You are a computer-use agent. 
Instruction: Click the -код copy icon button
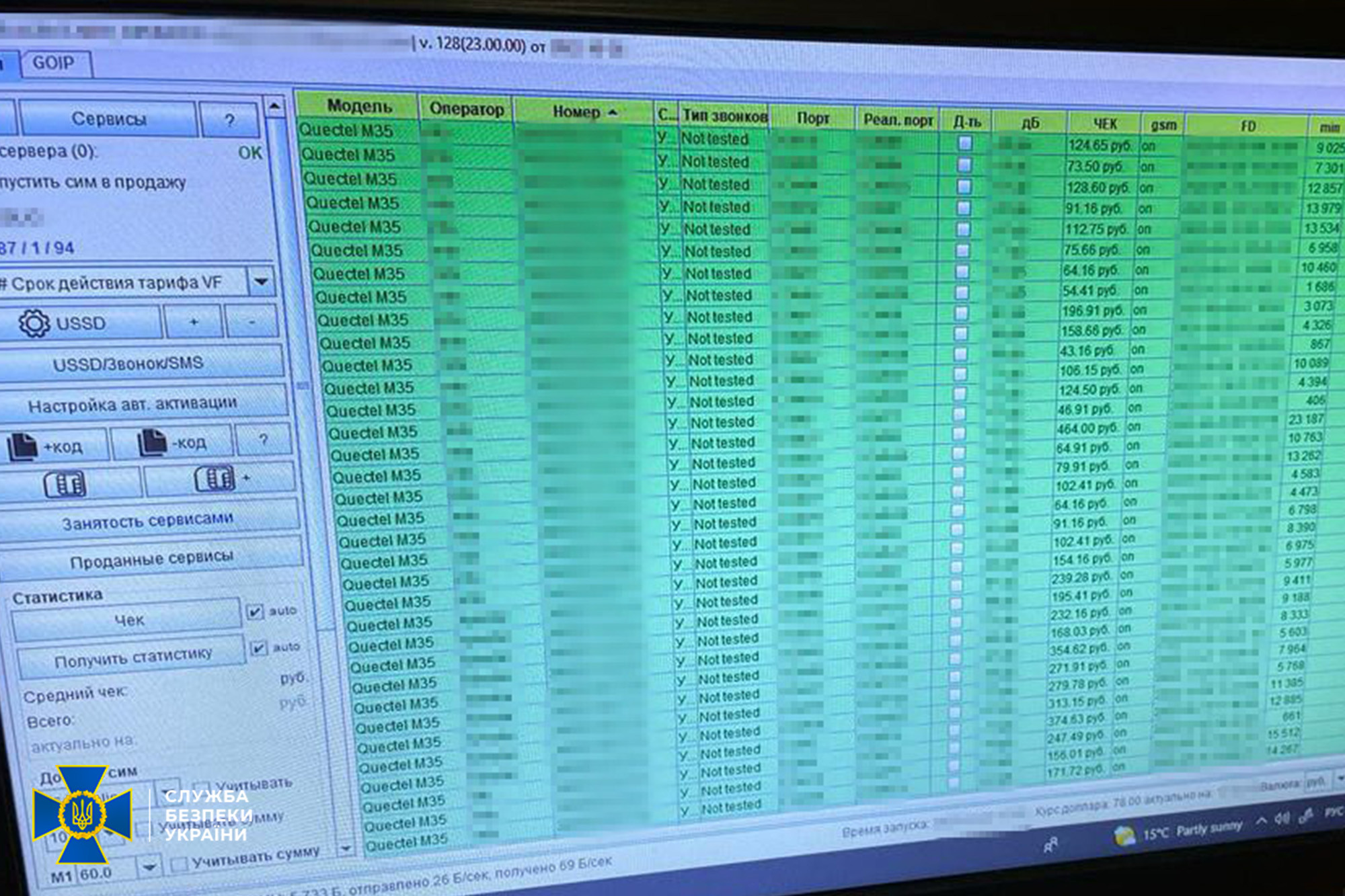coord(172,442)
